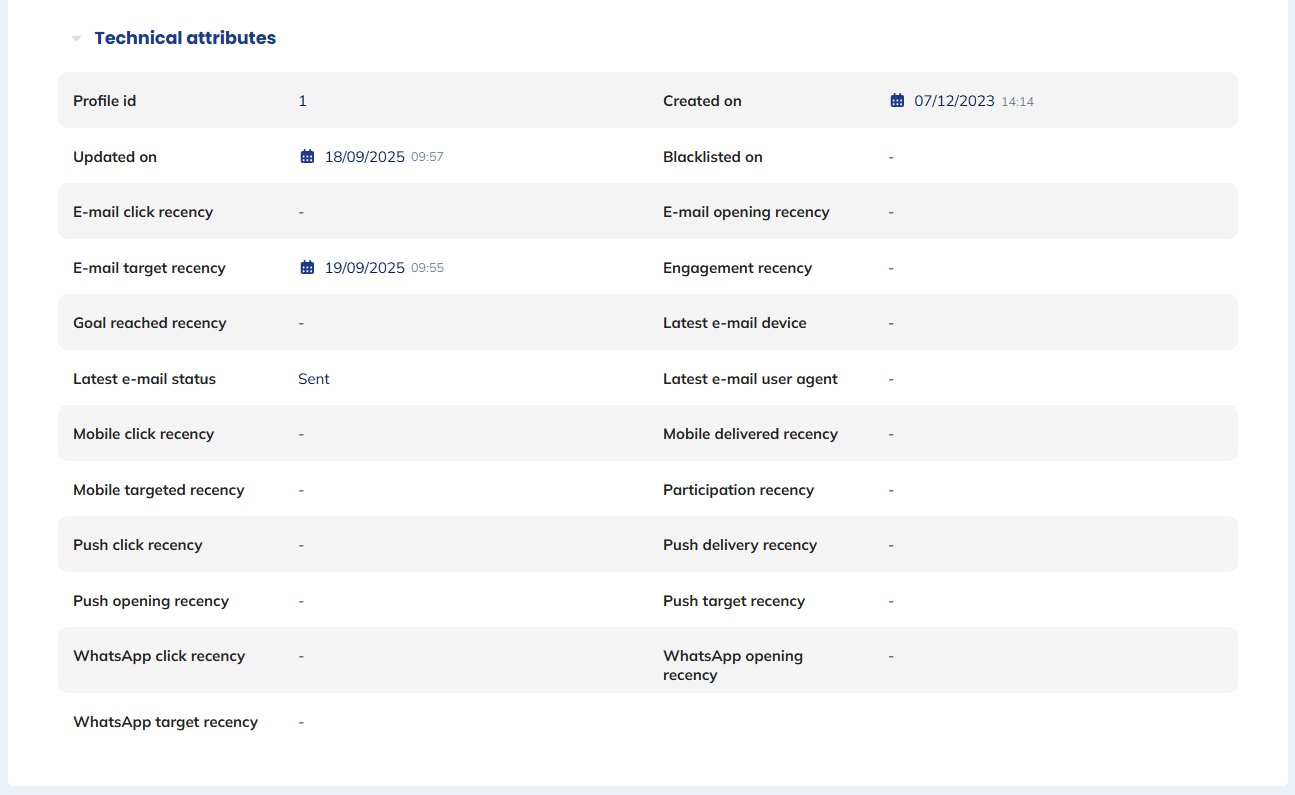Select the Latest e-mail status value Sent
The image size is (1295, 795).
pos(313,378)
